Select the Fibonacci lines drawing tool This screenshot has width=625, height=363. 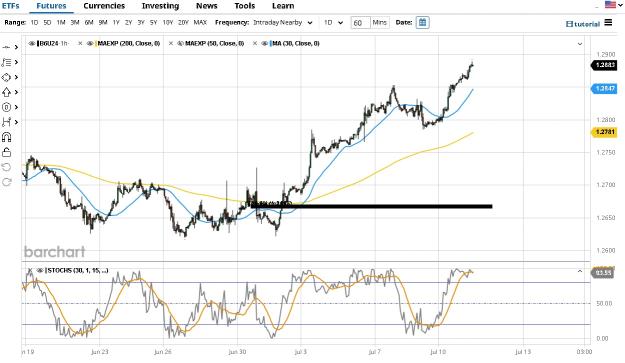click(x=6, y=62)
